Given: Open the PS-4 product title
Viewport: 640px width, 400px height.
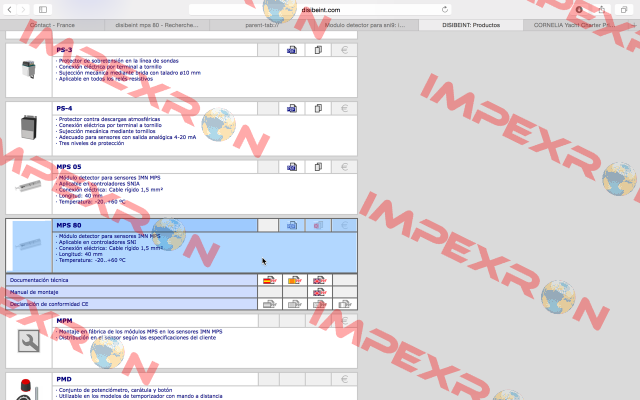Looking at the screenshot, I should coord(64,108).
